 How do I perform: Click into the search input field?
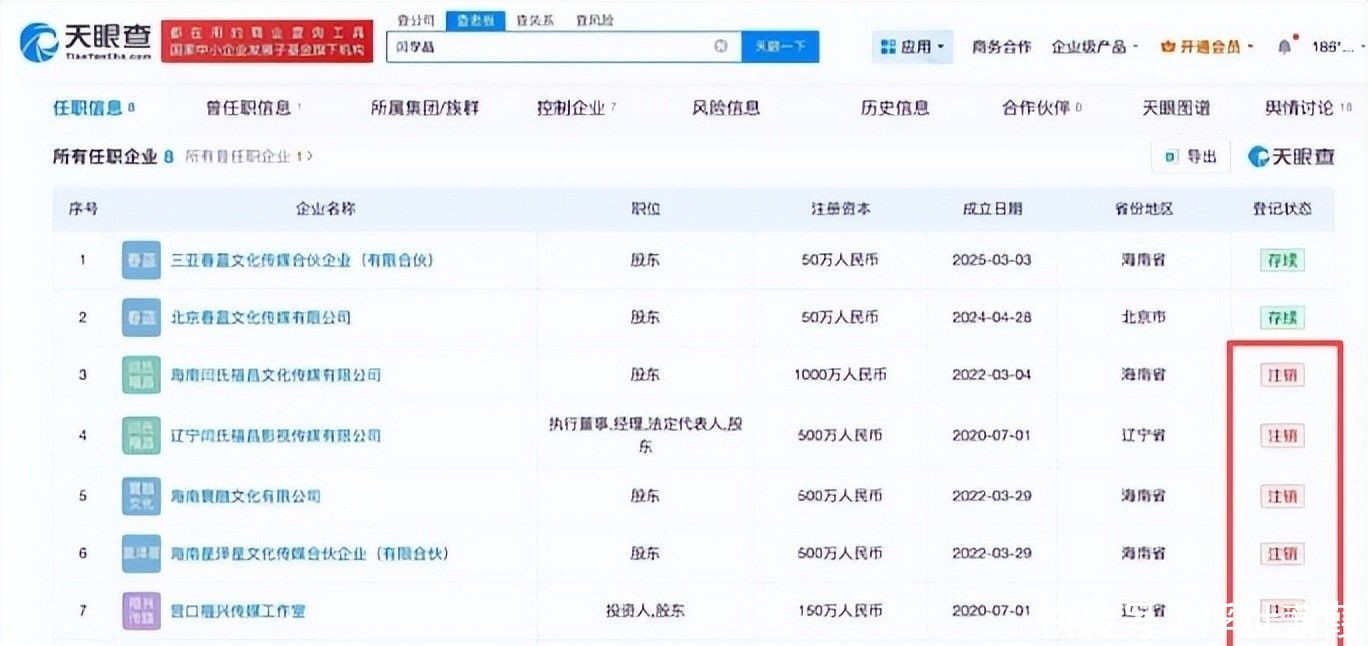tap(550, 46)
